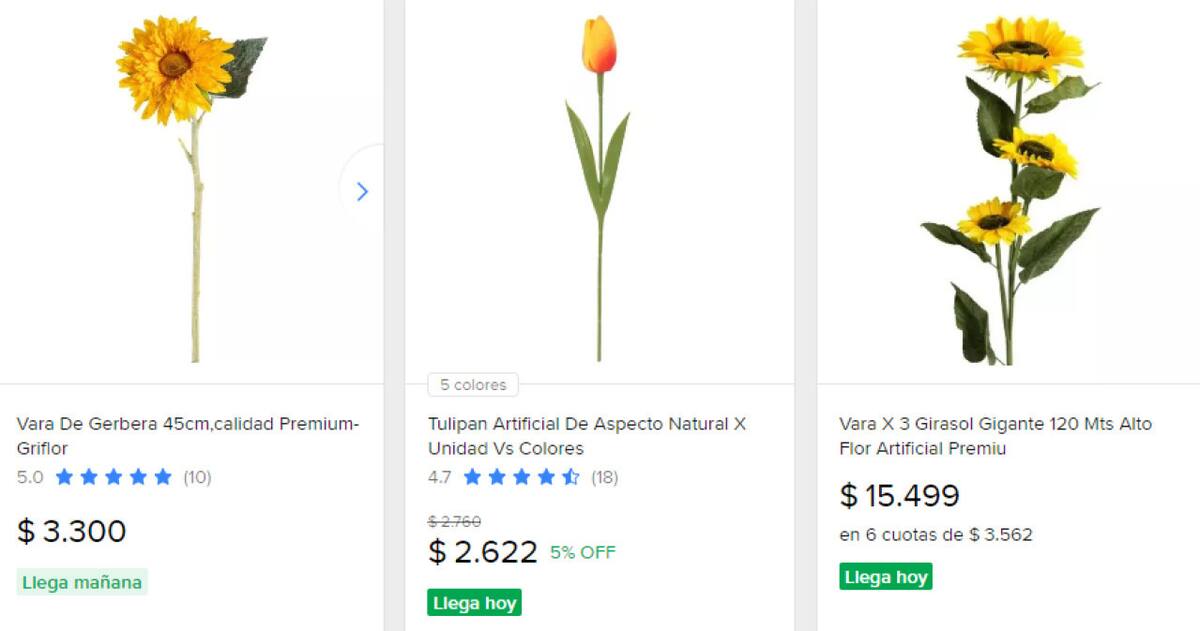Click the right chevron to see more products
1200x631 pixels.
pos(363,191)
